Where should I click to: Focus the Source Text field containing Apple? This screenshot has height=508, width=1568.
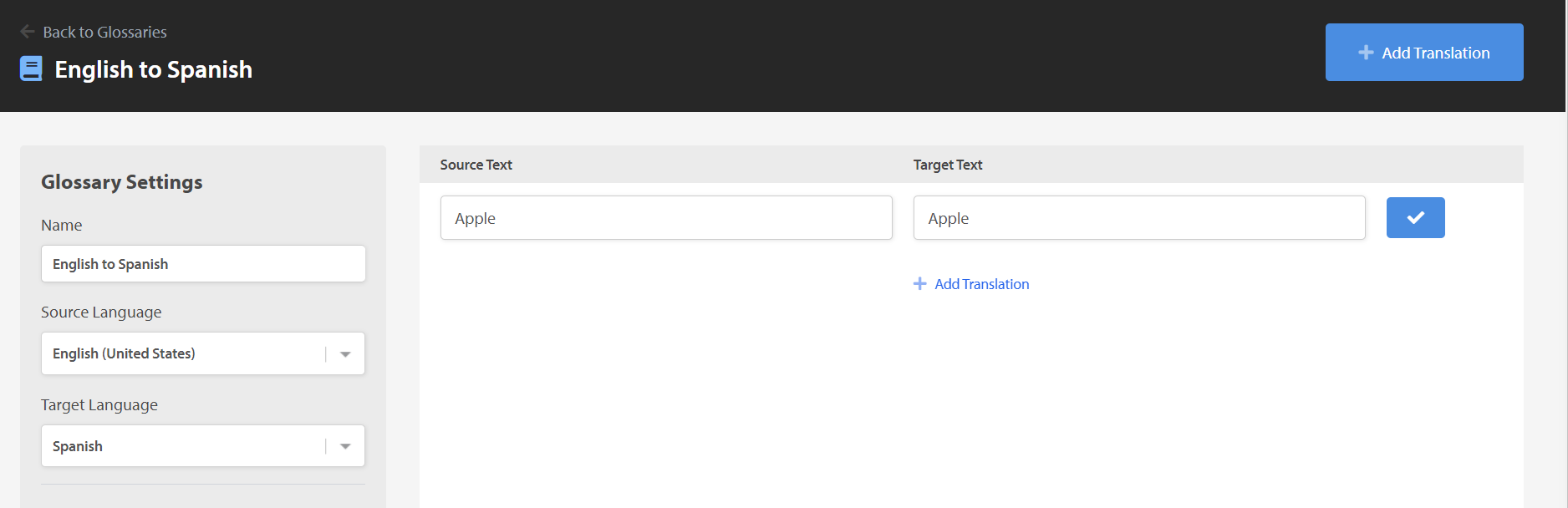[666, 218]
